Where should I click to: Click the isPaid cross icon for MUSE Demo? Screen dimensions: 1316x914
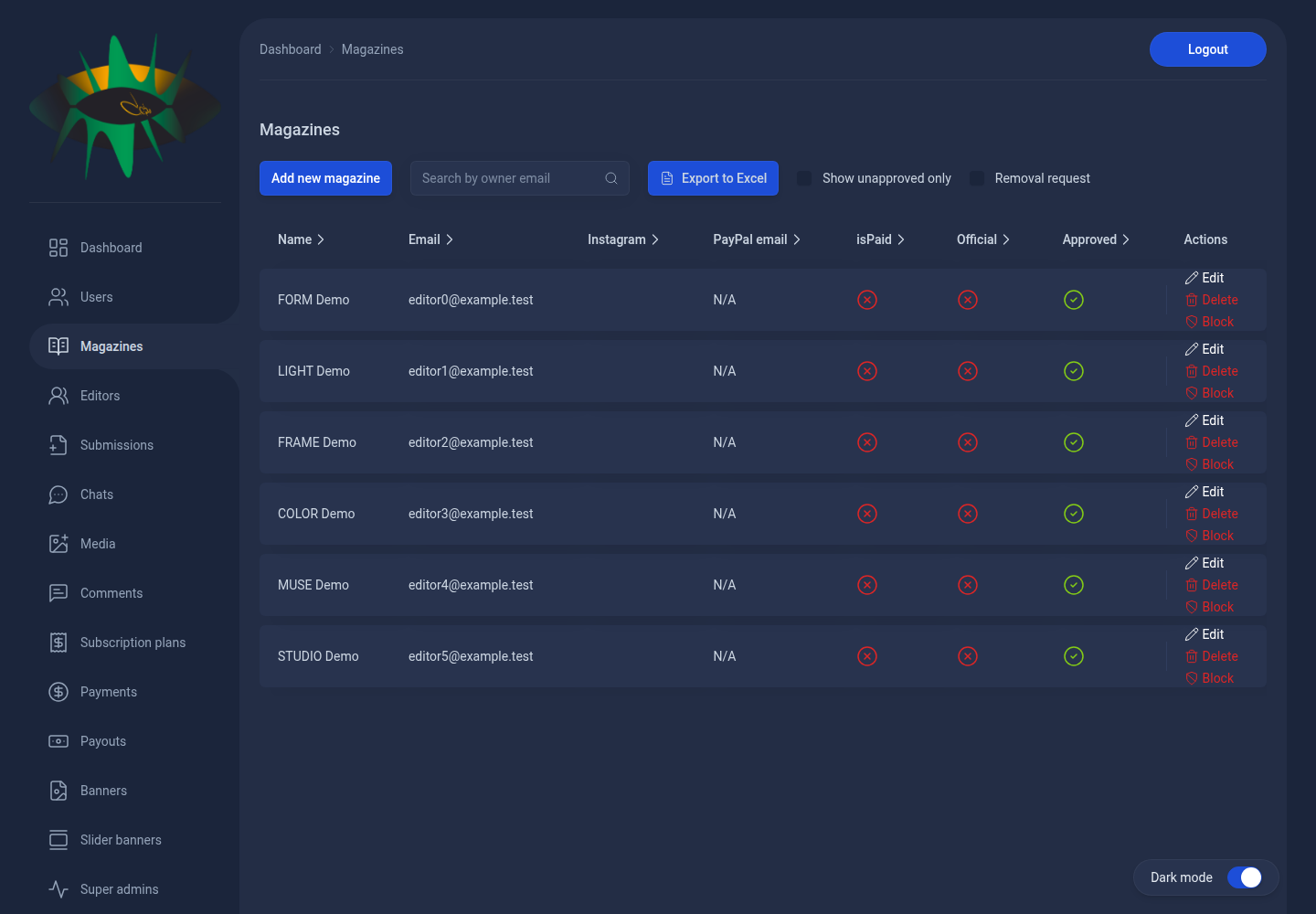[867, 585]
